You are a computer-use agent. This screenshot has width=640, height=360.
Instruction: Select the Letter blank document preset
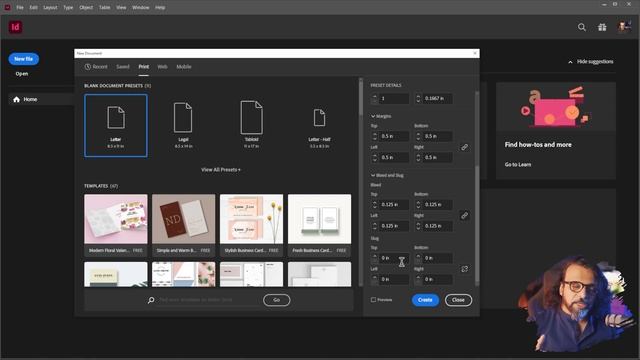coord(116,125)
